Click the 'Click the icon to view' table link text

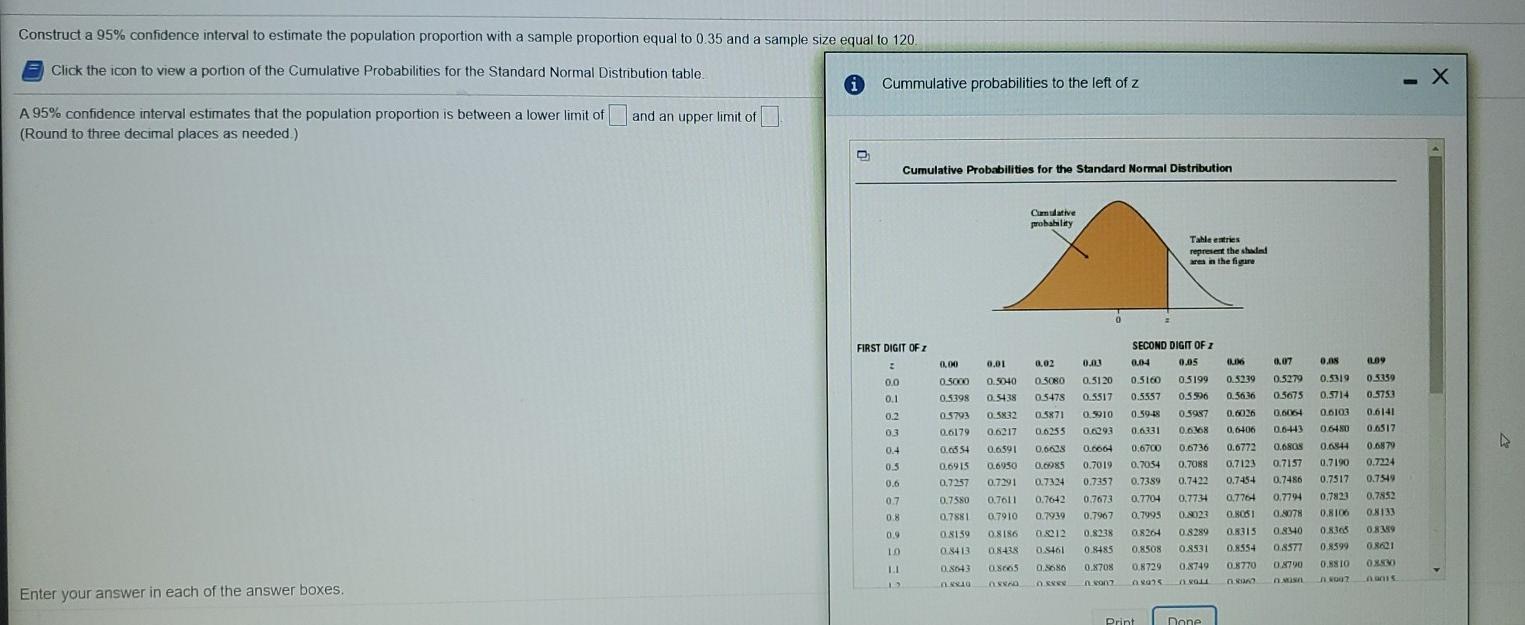[378, 72]
